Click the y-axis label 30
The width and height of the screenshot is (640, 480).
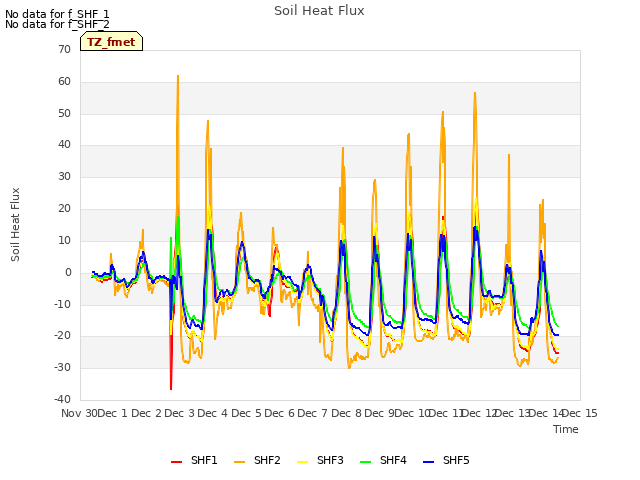point(64,176)
